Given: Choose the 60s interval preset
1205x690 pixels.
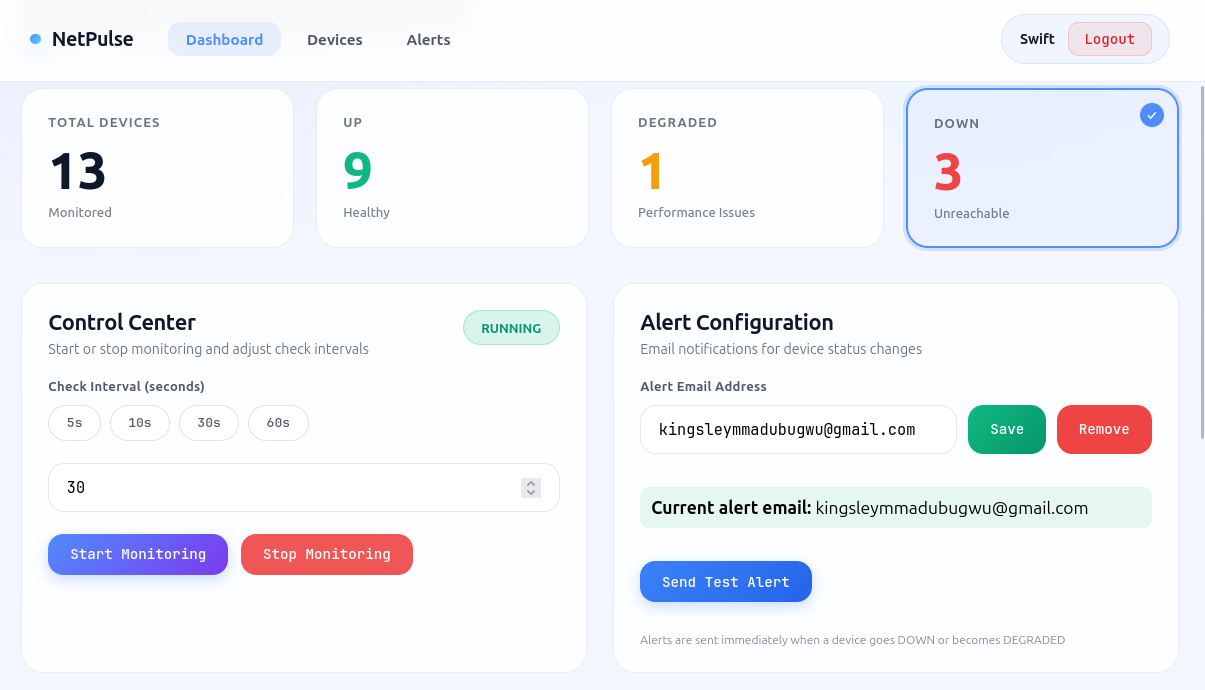Looking at the screenshot, I should click(278, 423).
